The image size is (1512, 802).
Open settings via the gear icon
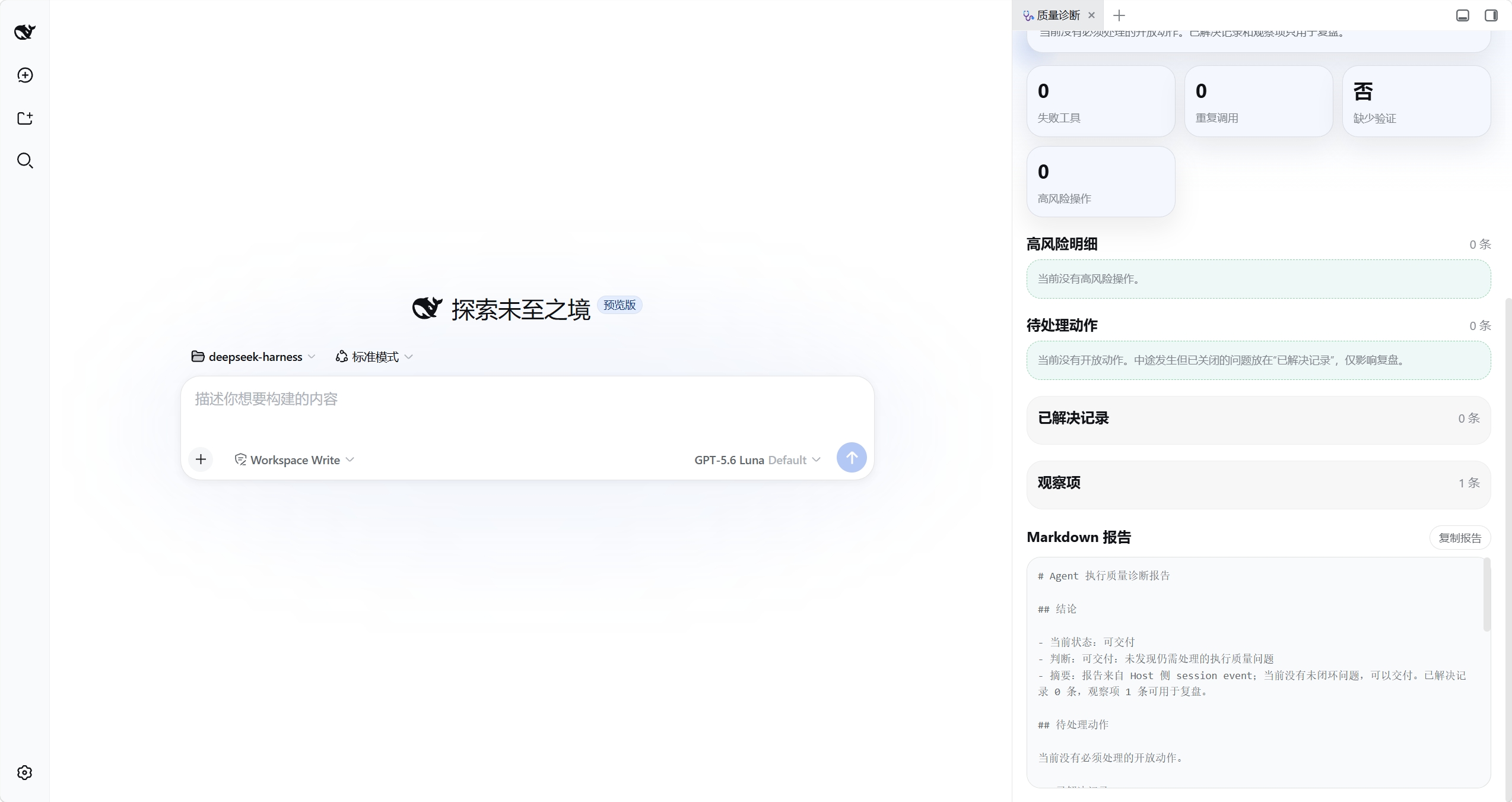point(25,772)
